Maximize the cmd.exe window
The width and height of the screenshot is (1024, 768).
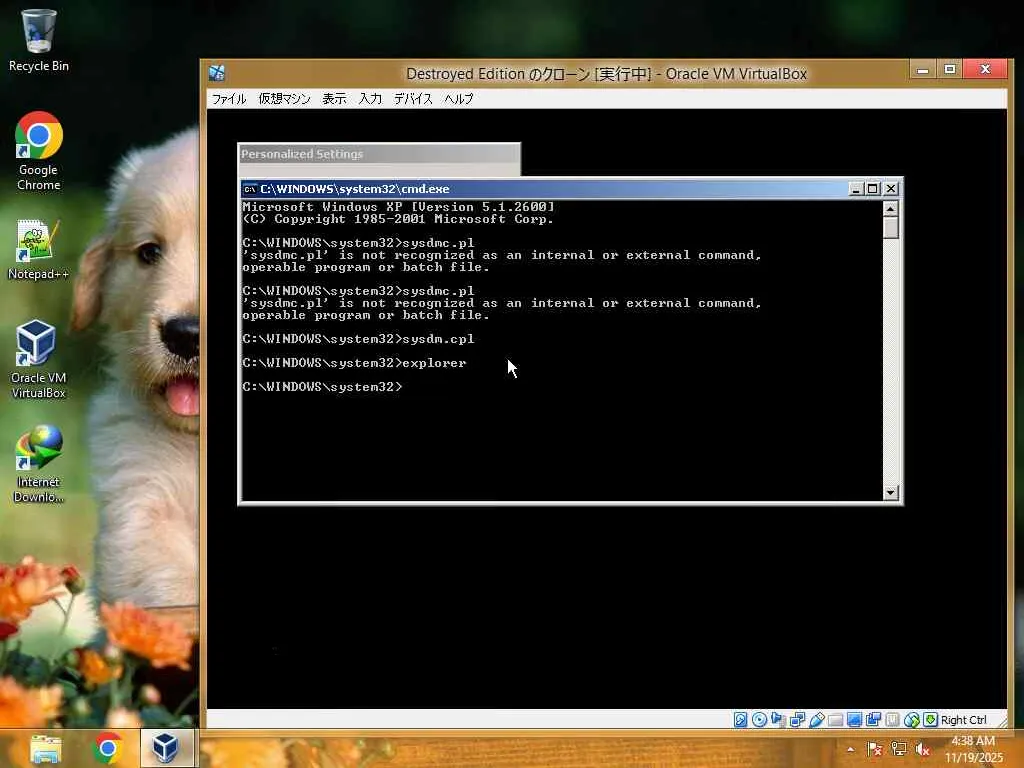[x=873, y=189]
